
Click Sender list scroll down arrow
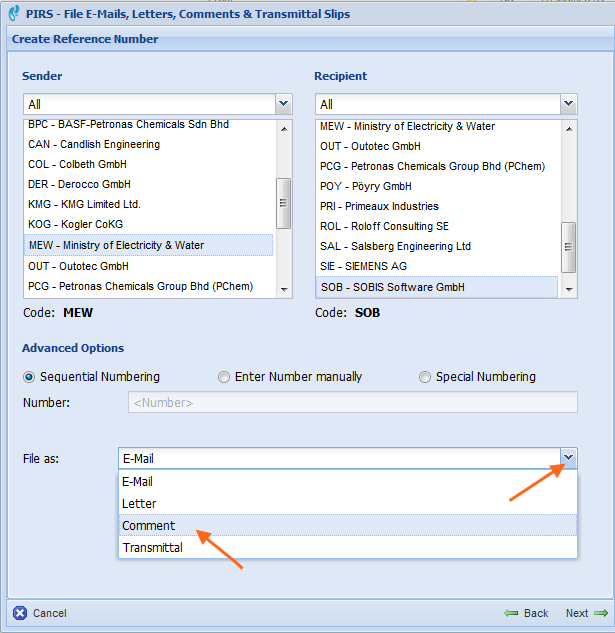click(x=284, y=289)
